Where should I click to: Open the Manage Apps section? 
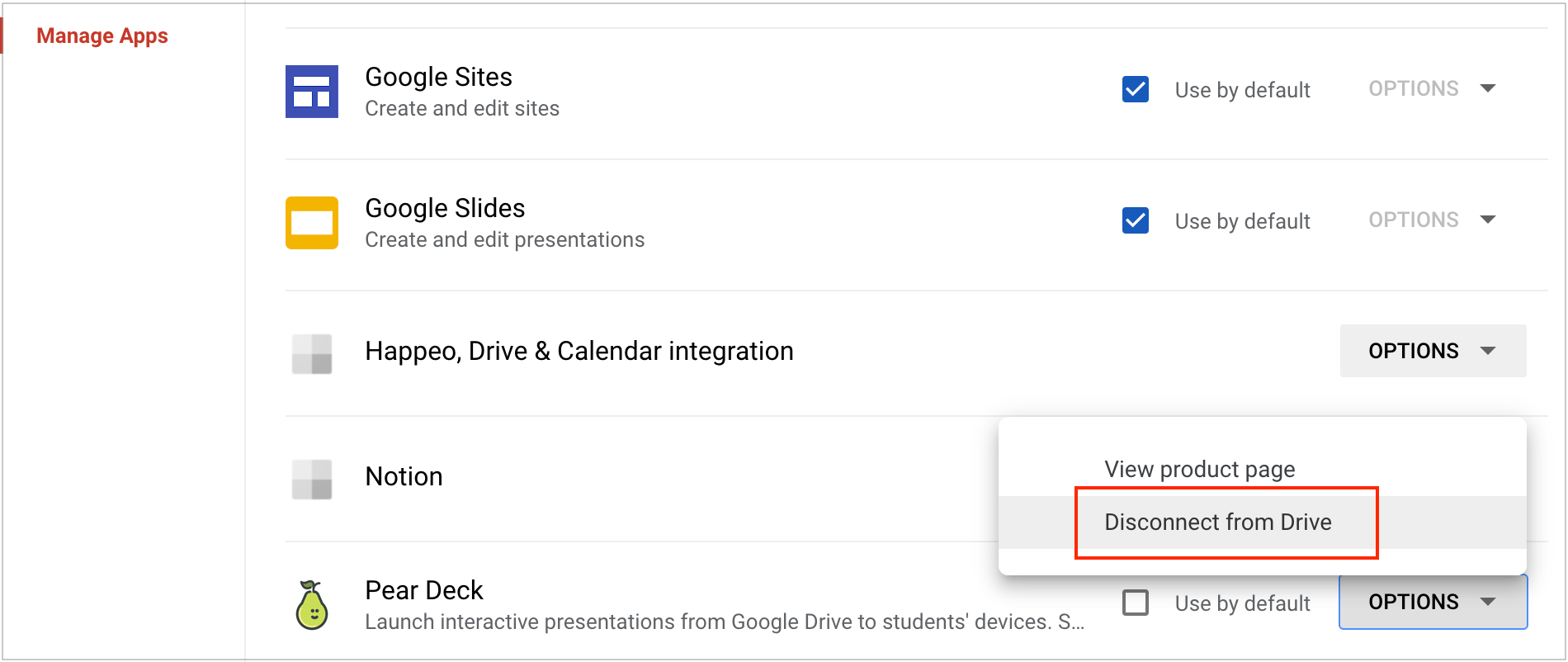tap(102, 35)
